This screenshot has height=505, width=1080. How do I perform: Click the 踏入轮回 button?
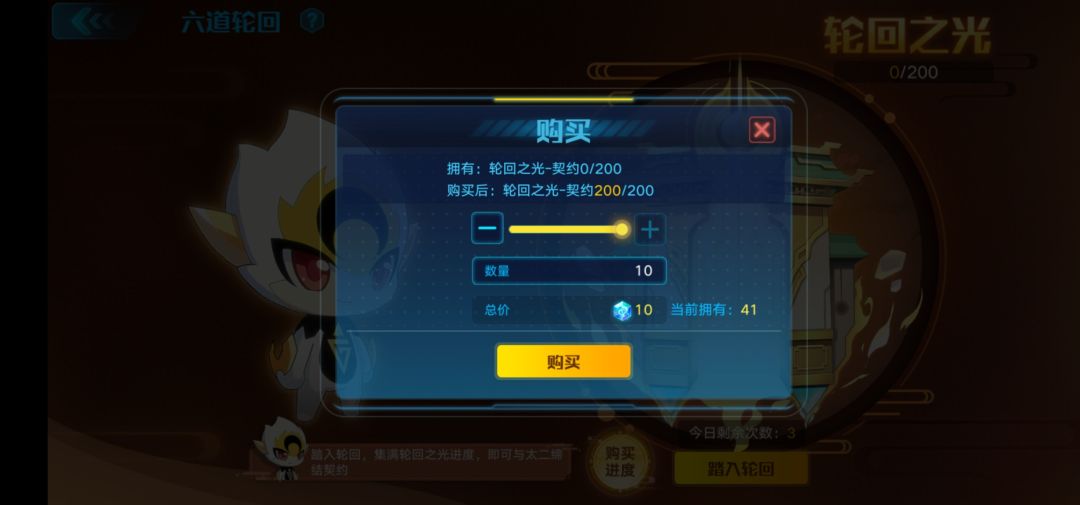coord(740,469)
